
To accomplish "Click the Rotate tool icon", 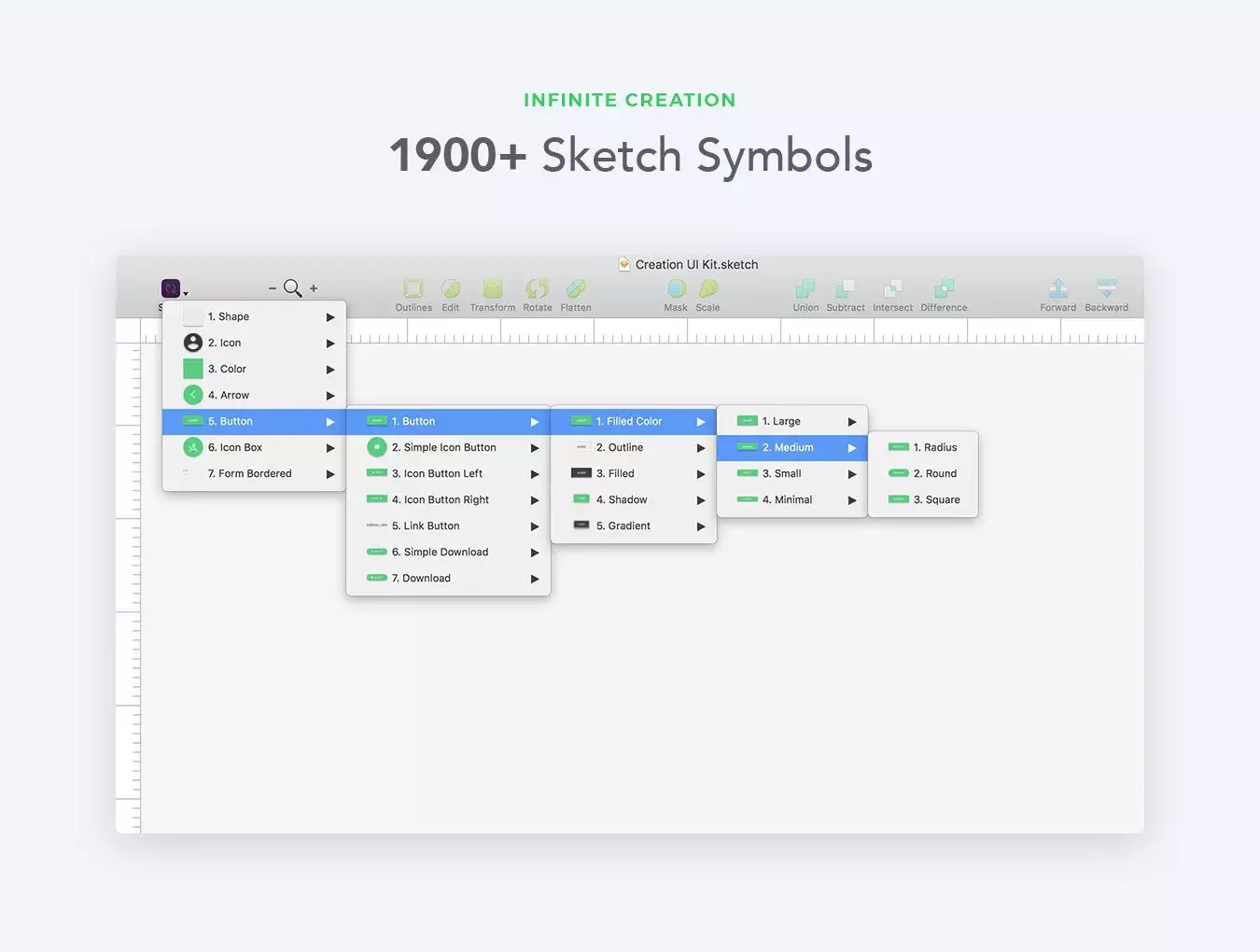I will point(538,288).
